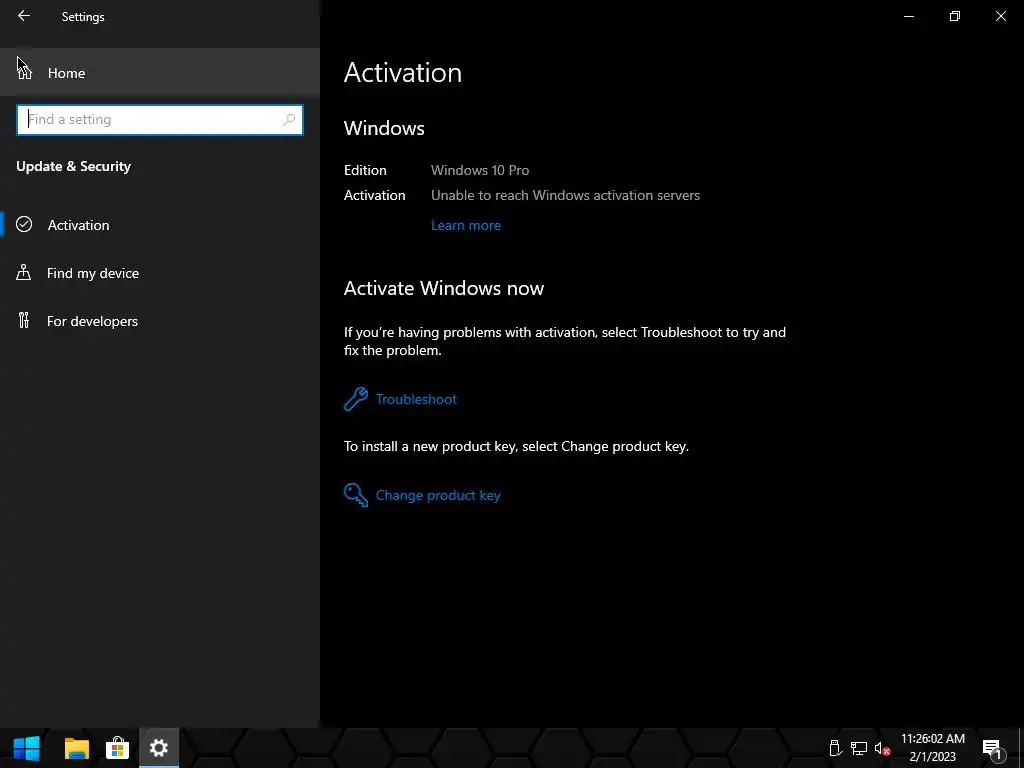The image size is (1024, 768).
Task: Open the taskbar clock and date
Action: coord(933,748)
